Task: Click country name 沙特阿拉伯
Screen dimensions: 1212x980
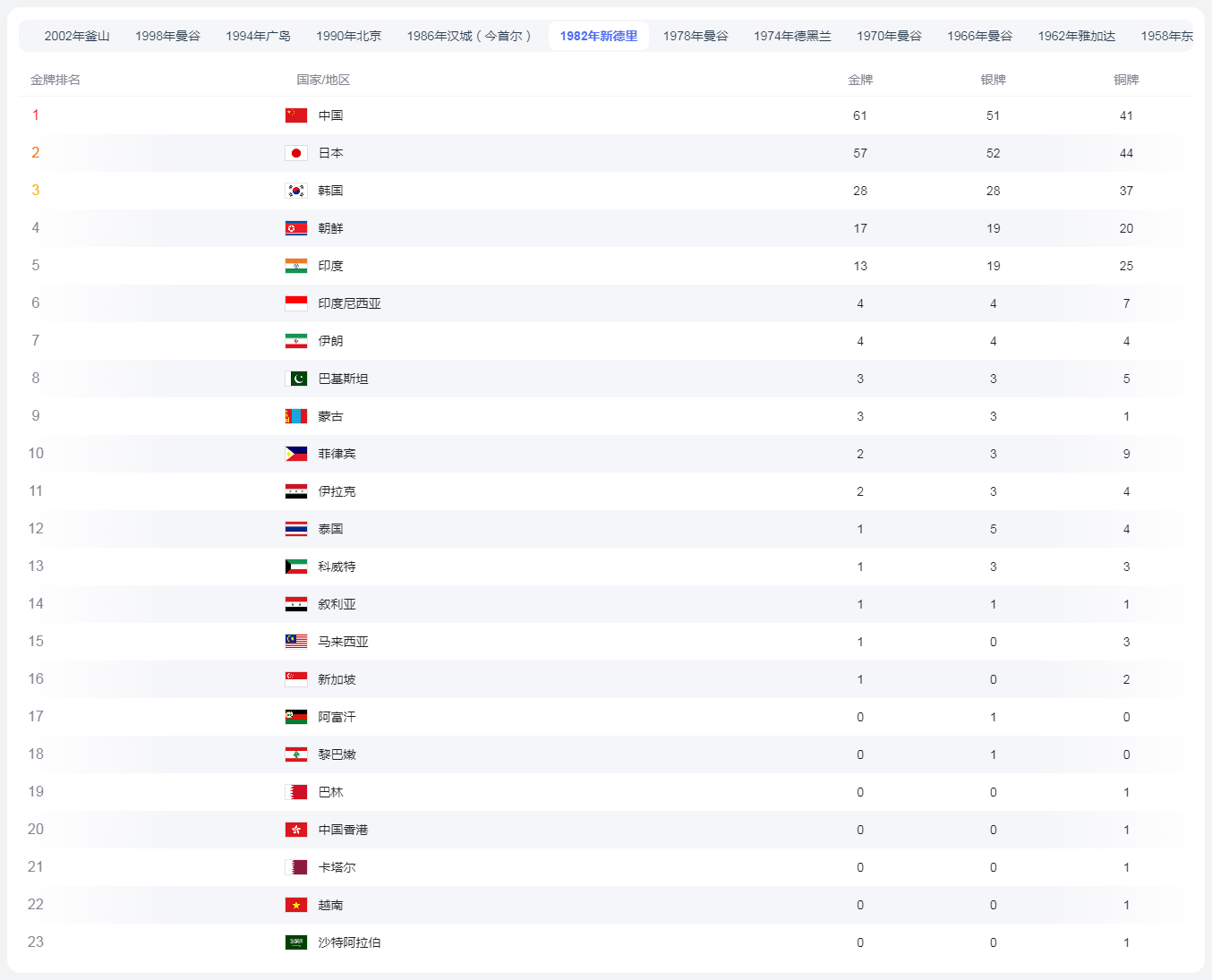Action: point(350,942)
